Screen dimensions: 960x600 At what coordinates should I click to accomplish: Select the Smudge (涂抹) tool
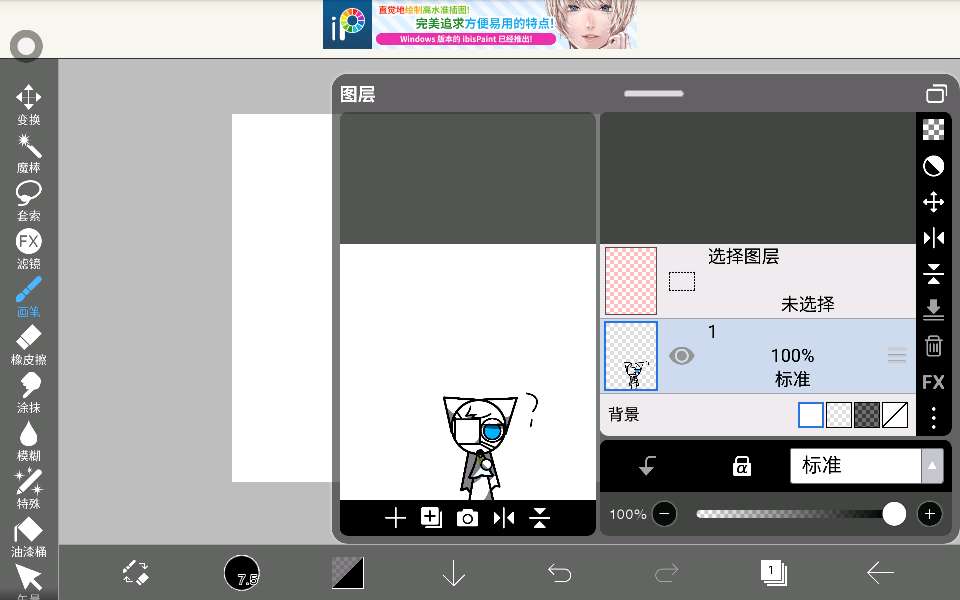[x=28, y=391]
